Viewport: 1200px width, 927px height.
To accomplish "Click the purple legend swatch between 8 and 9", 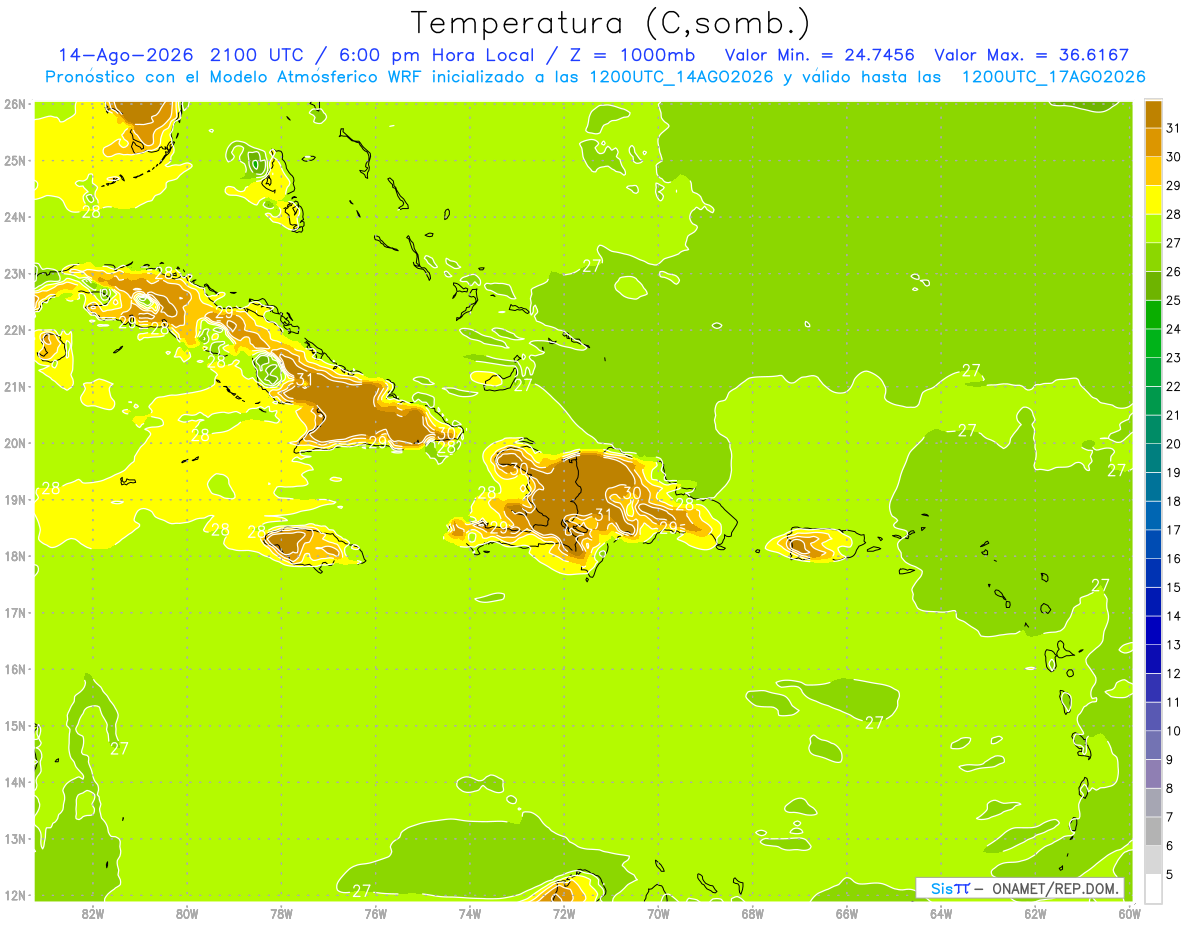I will tap(1153, 774).
